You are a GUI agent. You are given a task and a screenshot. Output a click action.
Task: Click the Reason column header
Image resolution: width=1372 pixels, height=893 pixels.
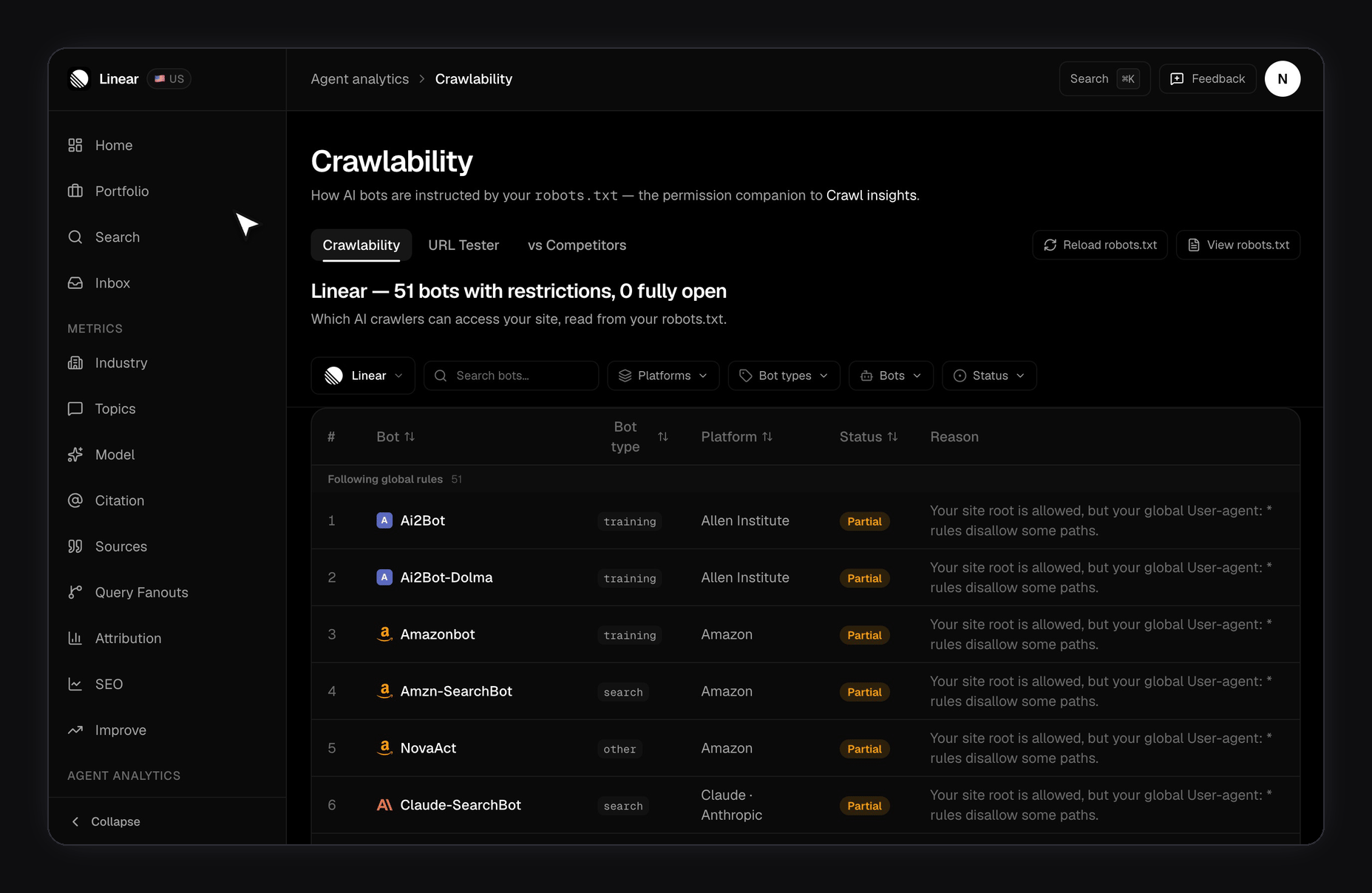point(954,437)
